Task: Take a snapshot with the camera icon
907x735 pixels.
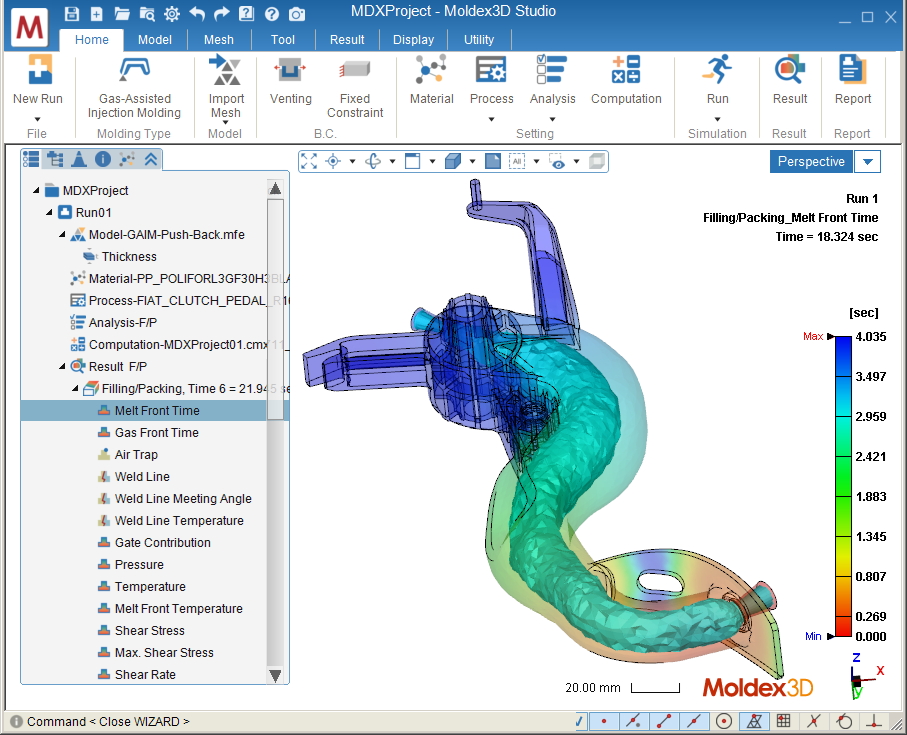Action: pyautogui.click(x=297, y=14)
